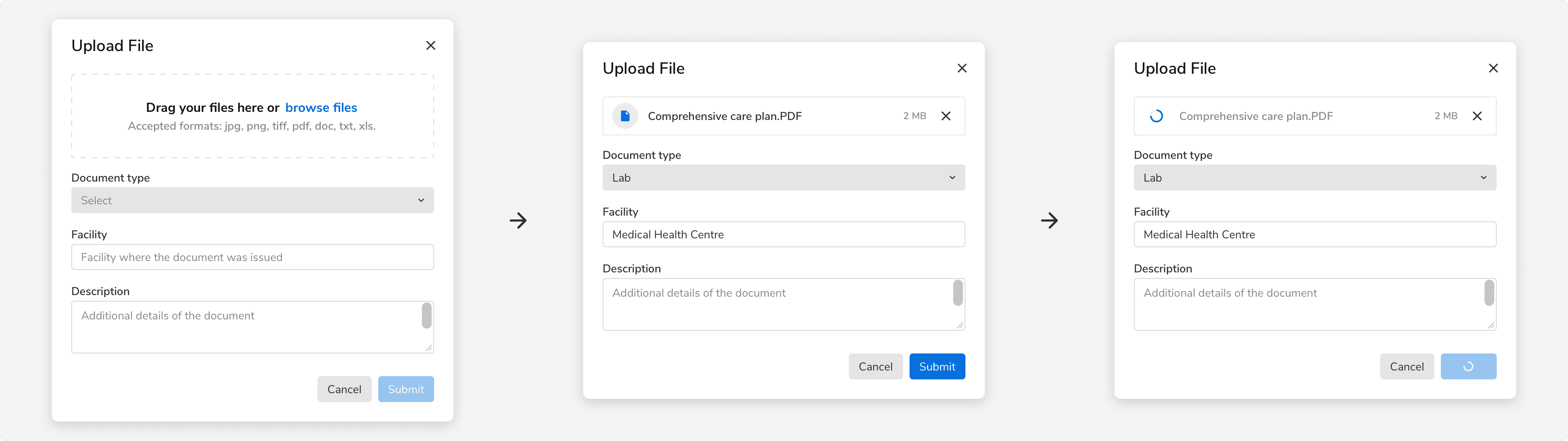
Task: Remove the uploading file in the rightmost dialog
Action: [1478, 116]
